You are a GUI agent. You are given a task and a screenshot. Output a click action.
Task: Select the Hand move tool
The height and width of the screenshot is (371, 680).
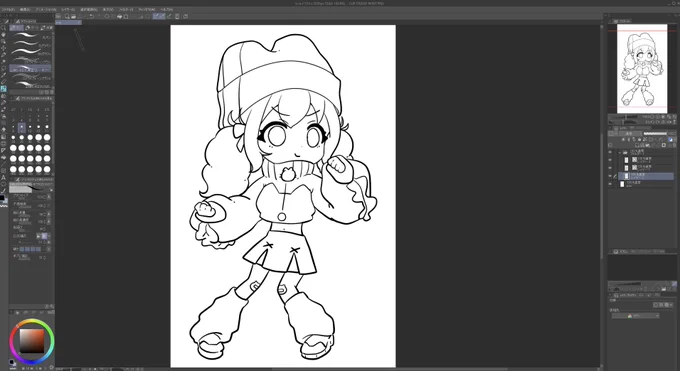point(3,35)
